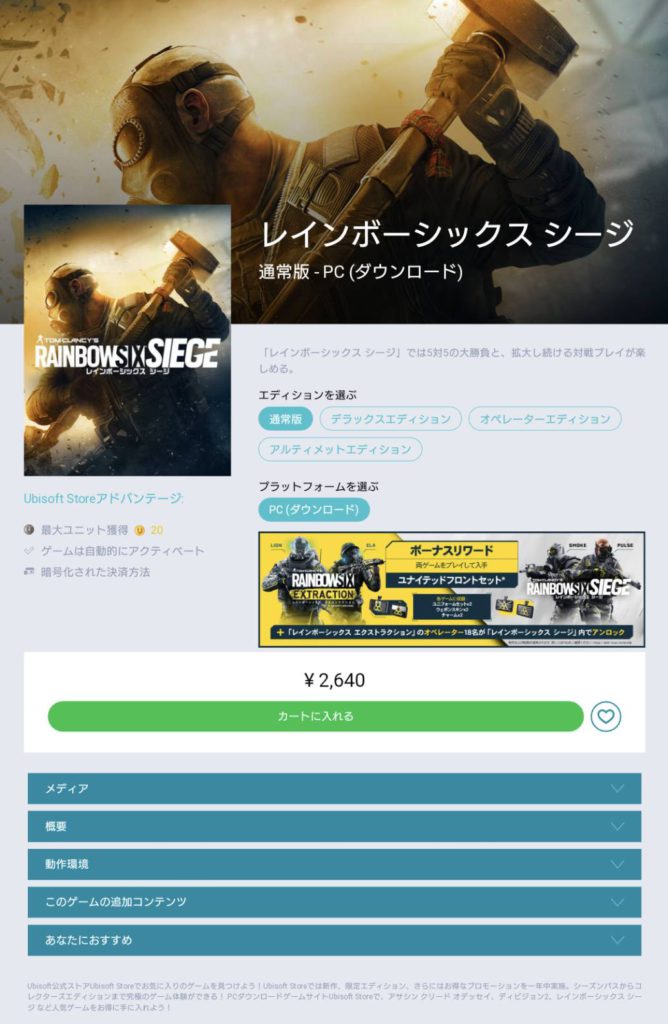Open このゲームの追加コンテンツ section

[x=334, y=902]
